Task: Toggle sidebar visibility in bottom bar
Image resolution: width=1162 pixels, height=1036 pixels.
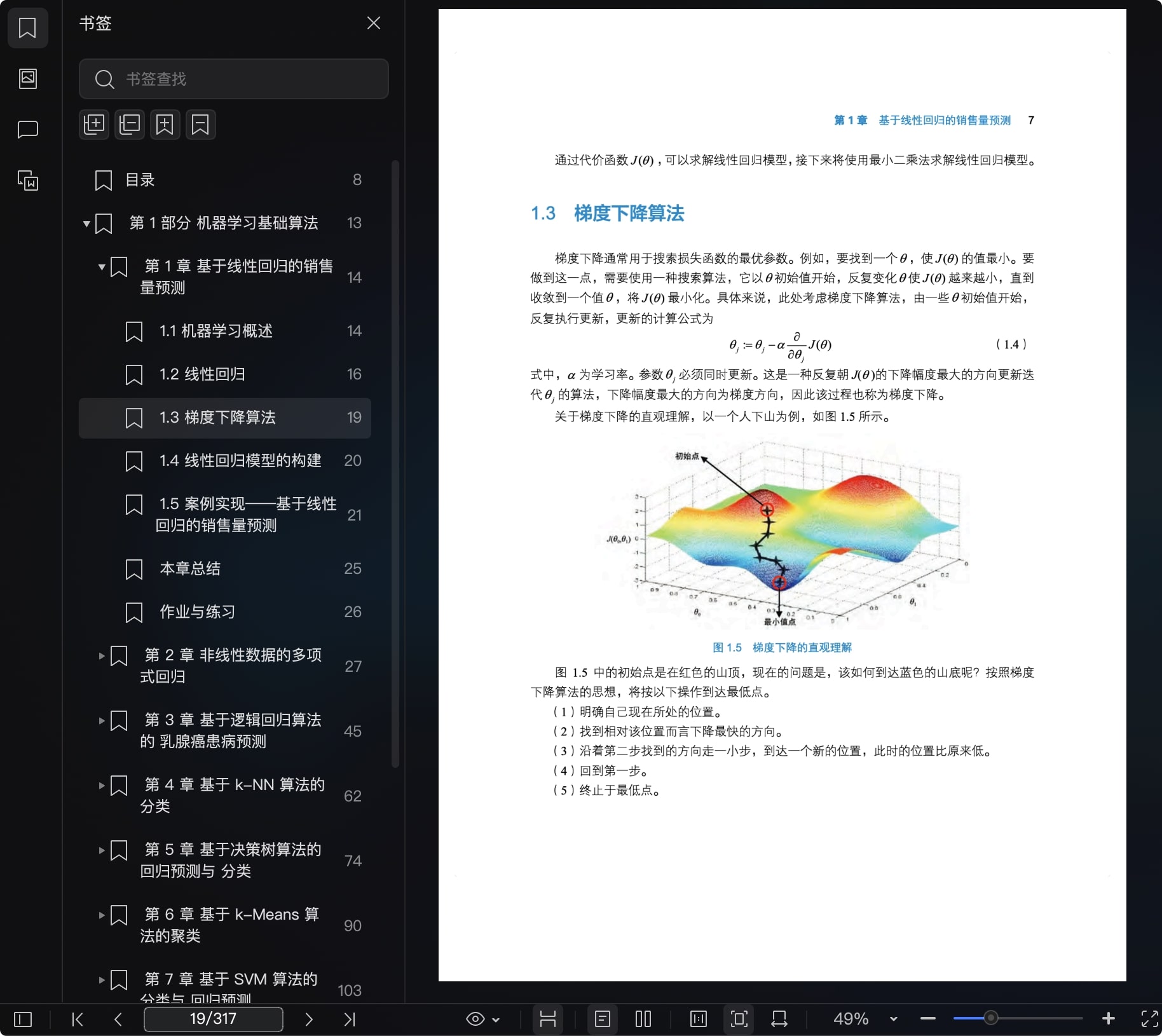Action: click(23, 1019)
